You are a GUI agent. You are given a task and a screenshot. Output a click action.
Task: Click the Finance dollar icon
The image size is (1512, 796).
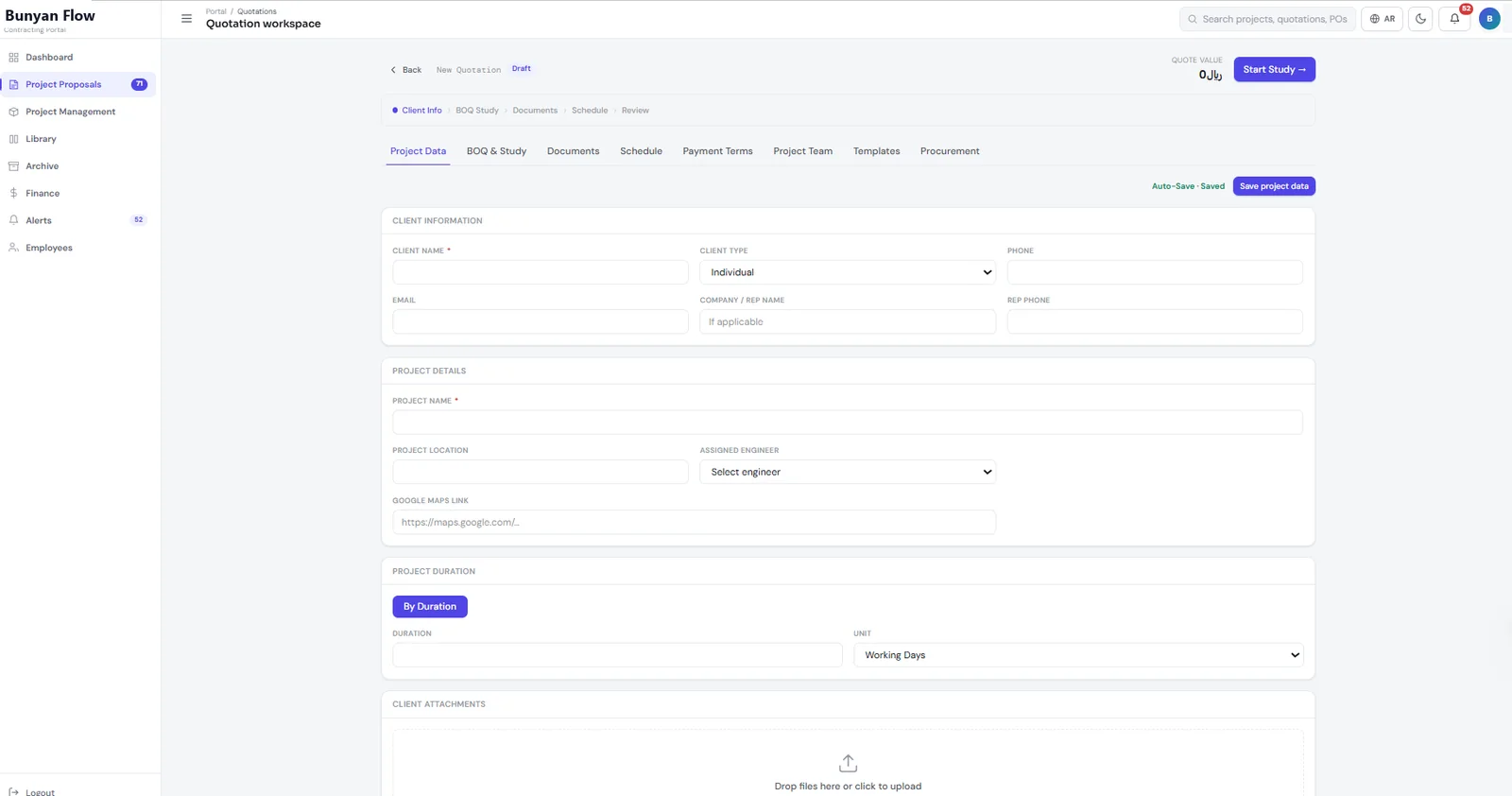pyautogui.click(x=13, y=193)
